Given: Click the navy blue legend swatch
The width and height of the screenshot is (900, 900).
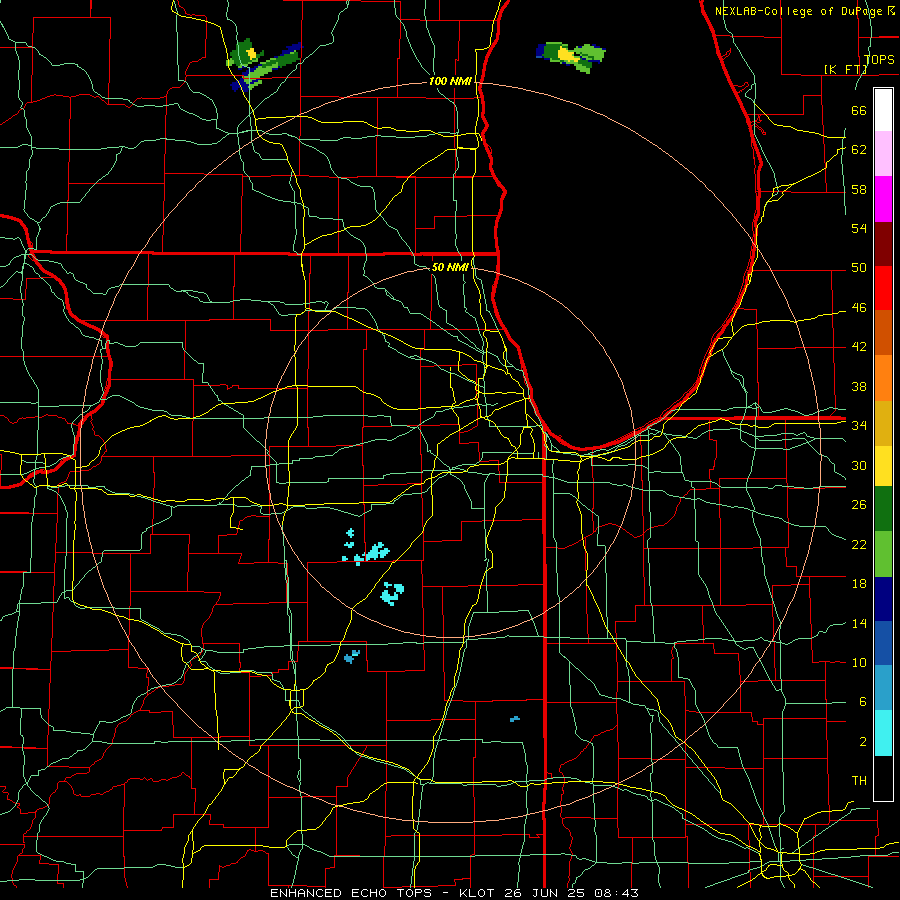Looking at the screenshot, I should coord(883,599).
